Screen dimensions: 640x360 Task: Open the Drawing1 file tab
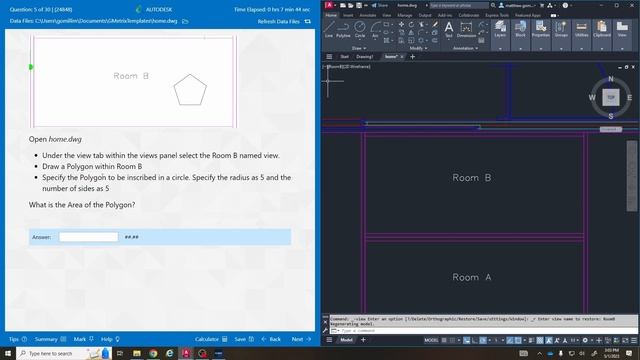click(x=364, y=57)
